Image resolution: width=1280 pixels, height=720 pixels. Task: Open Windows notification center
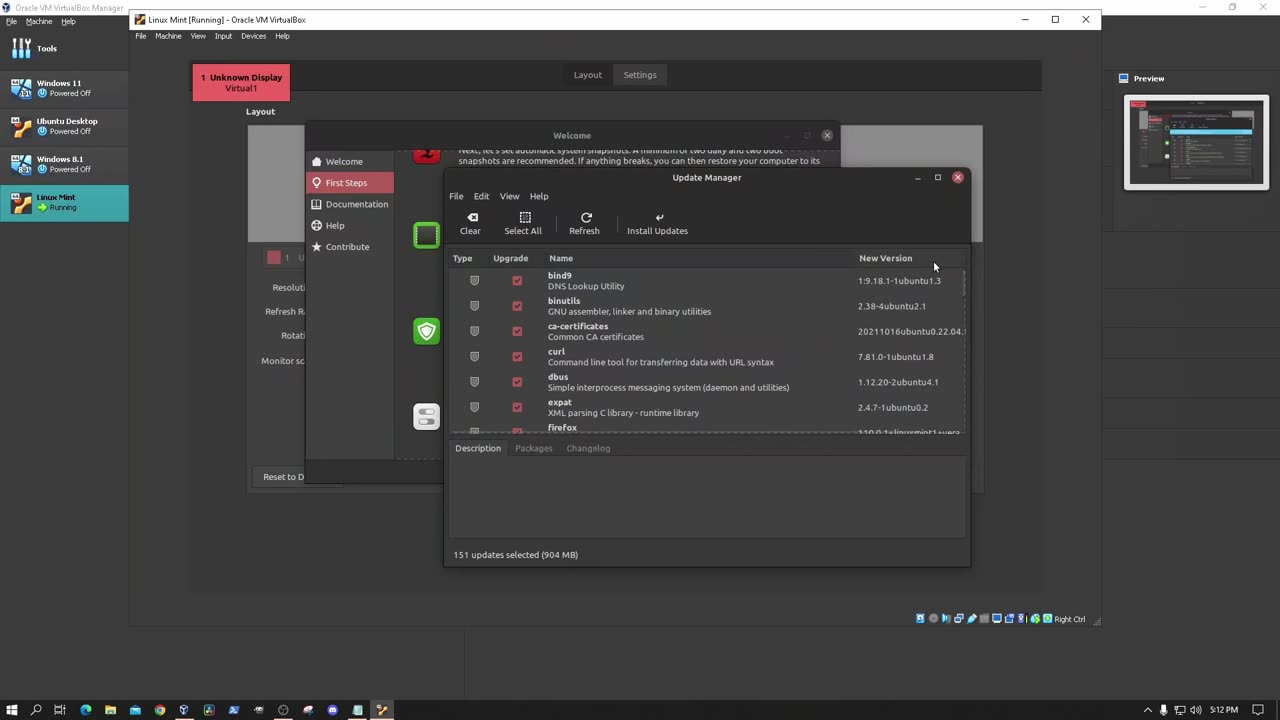point(1258,710)
